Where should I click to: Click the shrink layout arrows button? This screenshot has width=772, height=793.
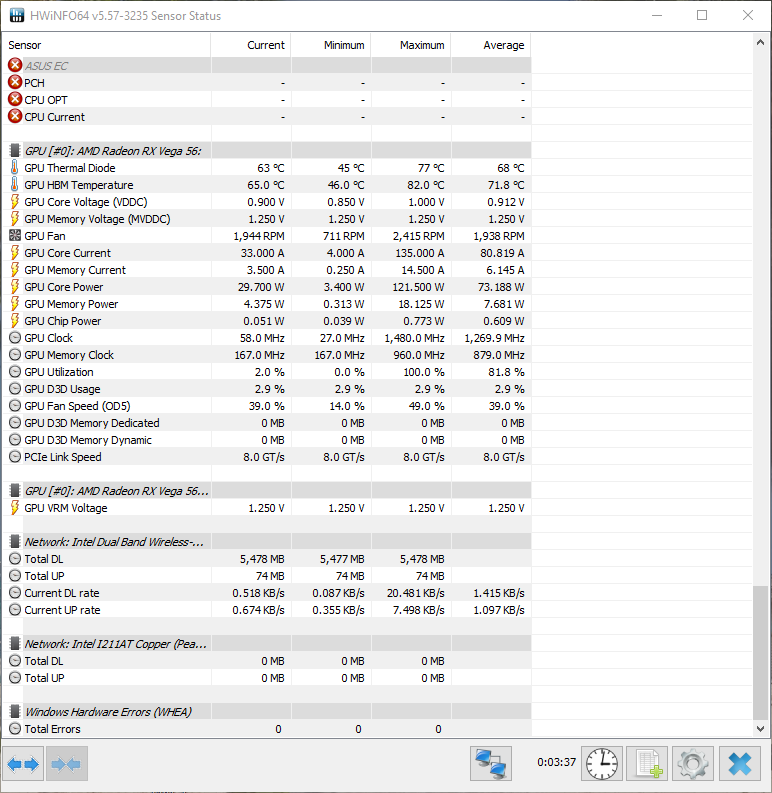(67, 764)
